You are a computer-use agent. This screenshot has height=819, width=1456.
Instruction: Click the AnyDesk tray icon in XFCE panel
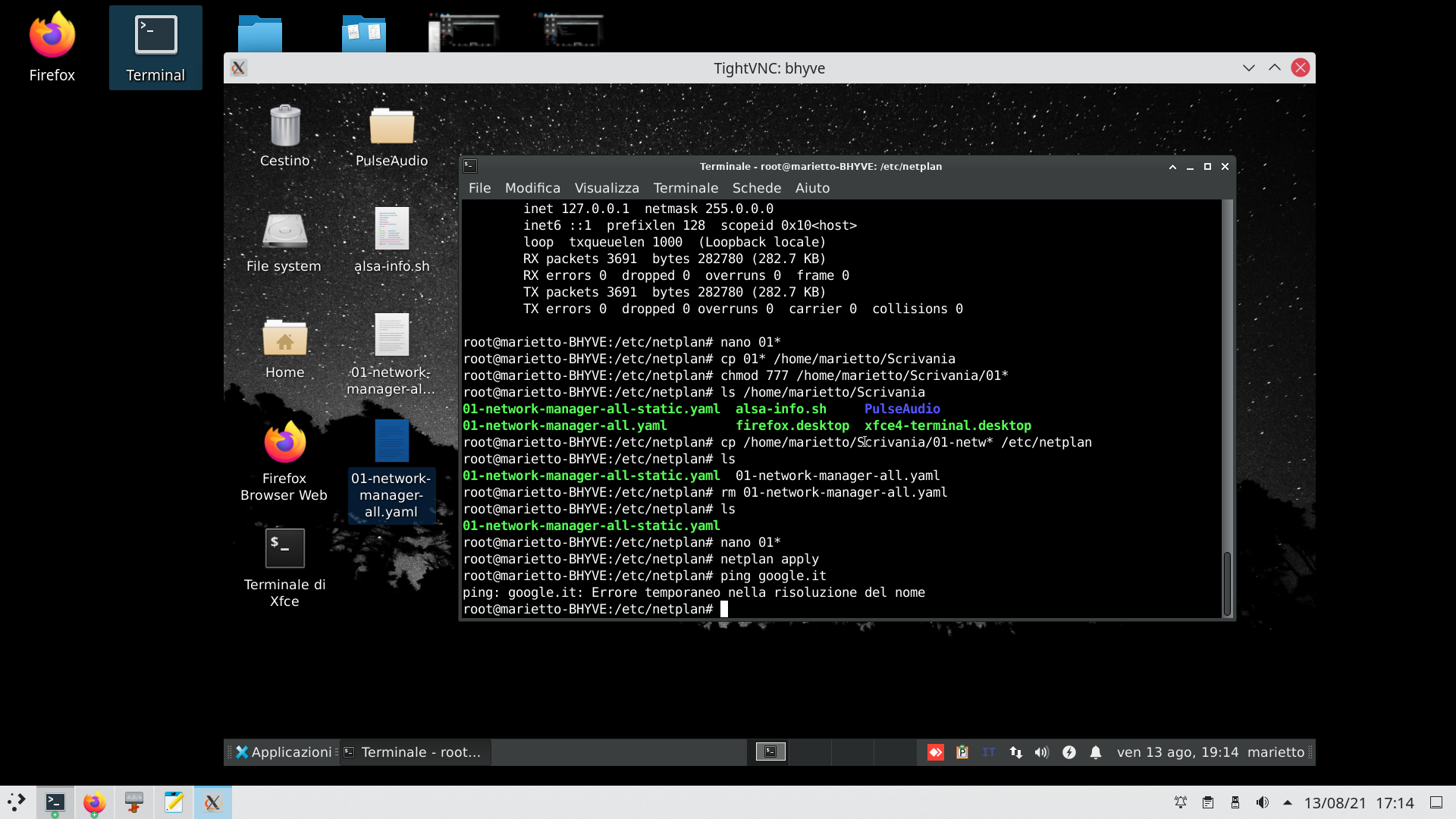(x=936, y=752)
